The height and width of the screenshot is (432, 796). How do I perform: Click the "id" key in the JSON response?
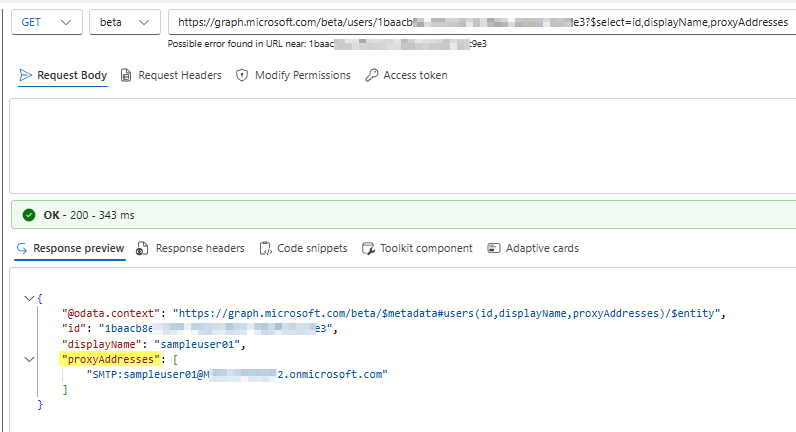click(74, 328)
